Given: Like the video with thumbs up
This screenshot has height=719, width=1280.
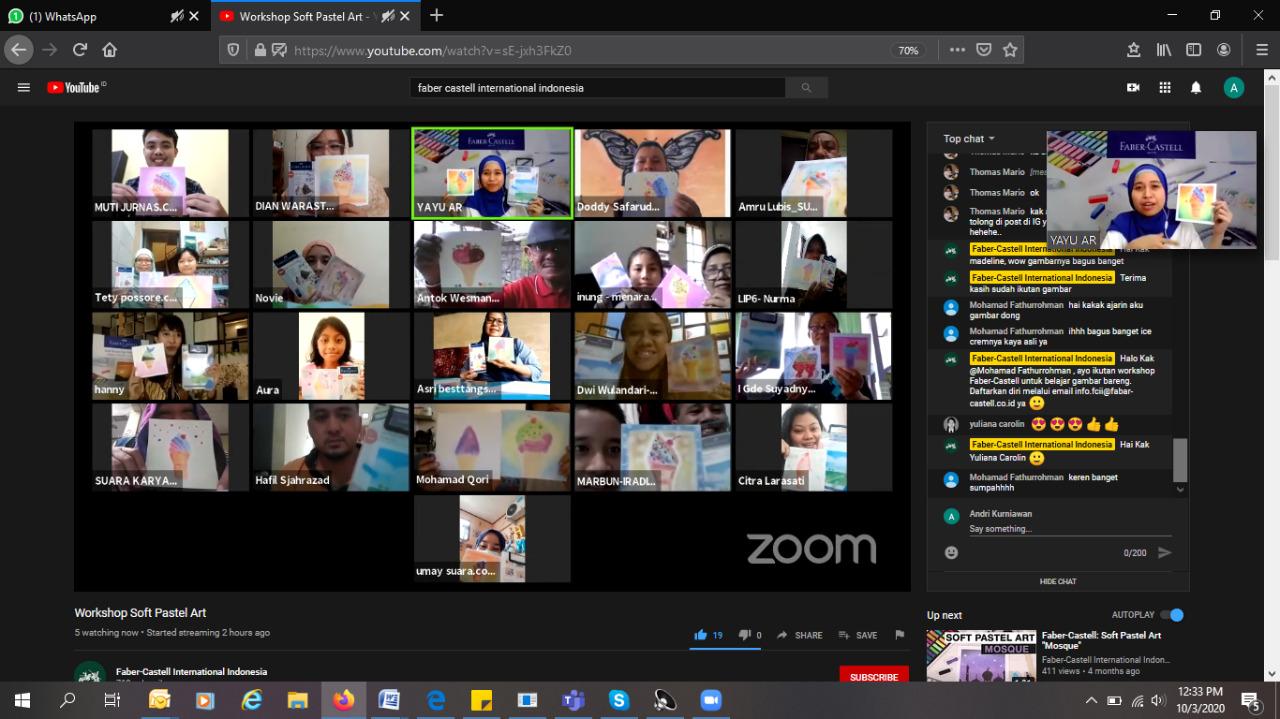Looking at the screenshot, I should click(701, 635).
